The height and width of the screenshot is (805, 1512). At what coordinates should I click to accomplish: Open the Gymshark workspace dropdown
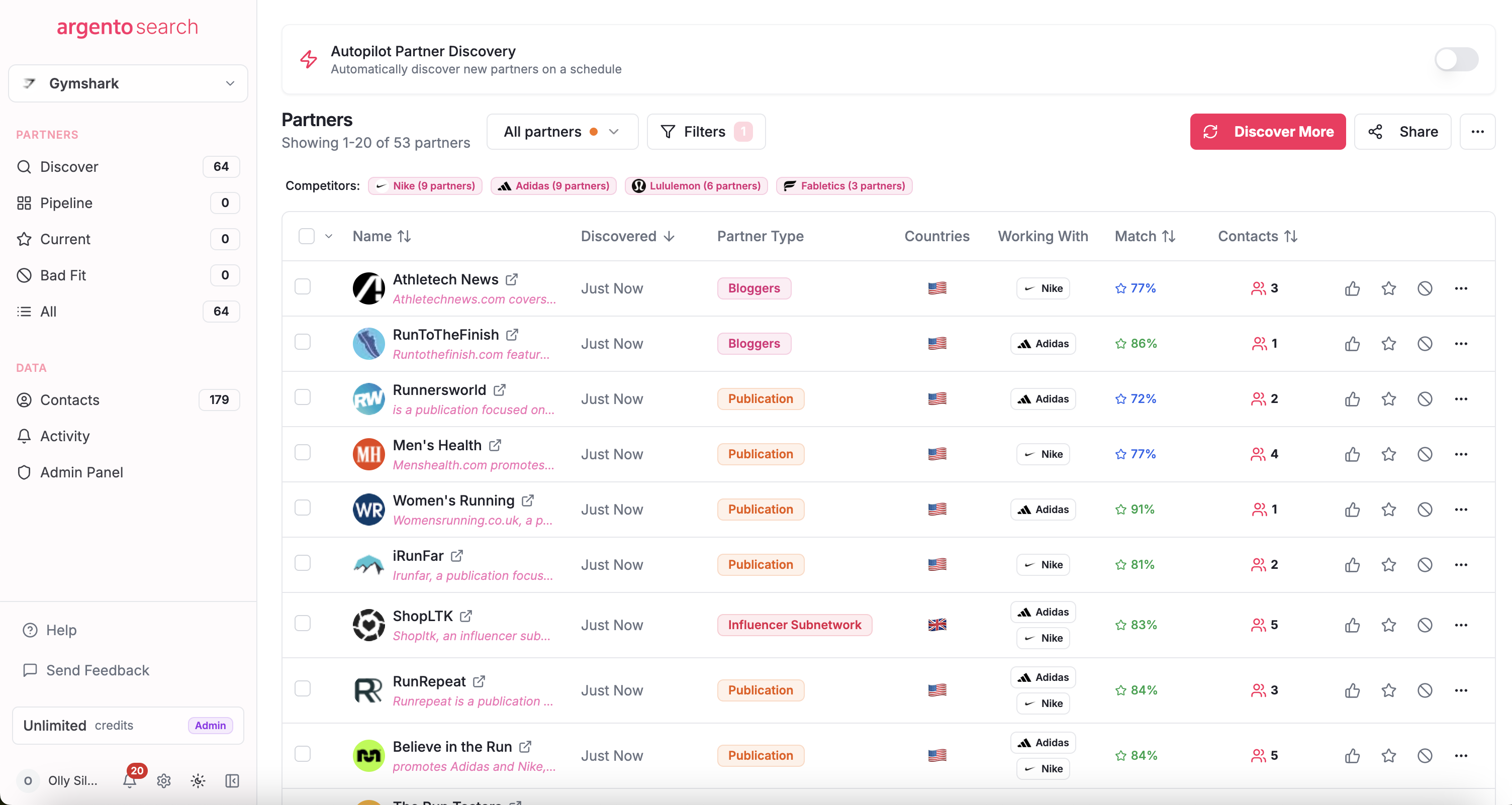coord(128,83)
